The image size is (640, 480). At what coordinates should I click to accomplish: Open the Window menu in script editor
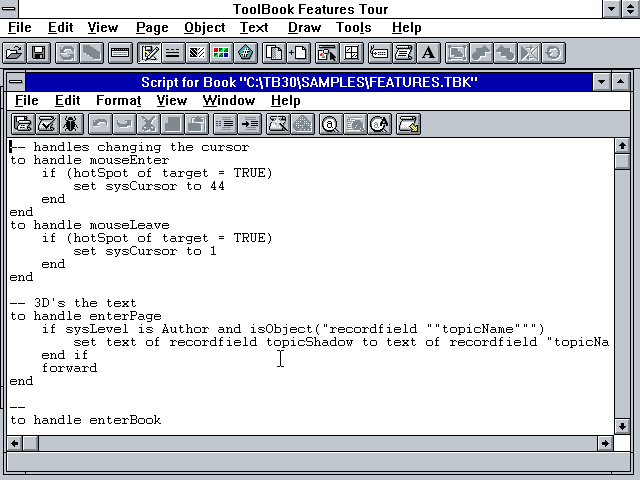pyautogui.click(x=229, y=101)
